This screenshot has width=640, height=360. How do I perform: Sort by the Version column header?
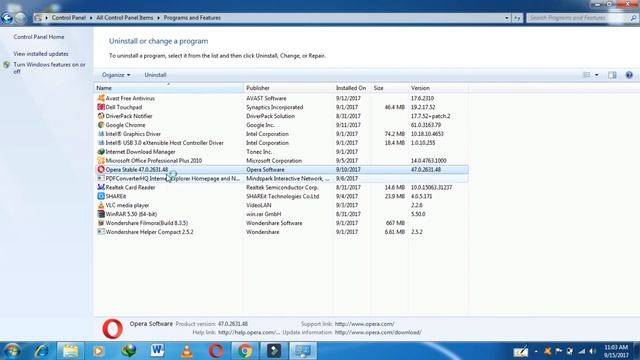tap(438, 88)
